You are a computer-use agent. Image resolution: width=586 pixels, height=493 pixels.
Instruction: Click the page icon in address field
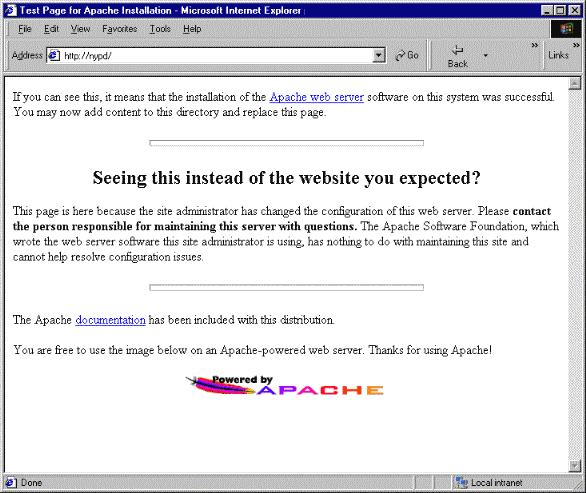(54, 56)
